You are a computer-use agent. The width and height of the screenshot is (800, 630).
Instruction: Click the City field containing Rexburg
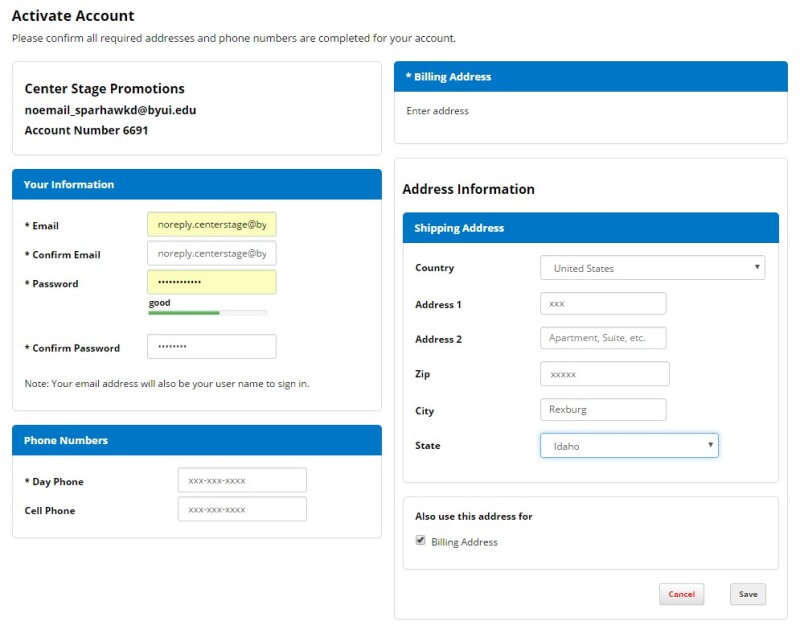coord(602,409)
